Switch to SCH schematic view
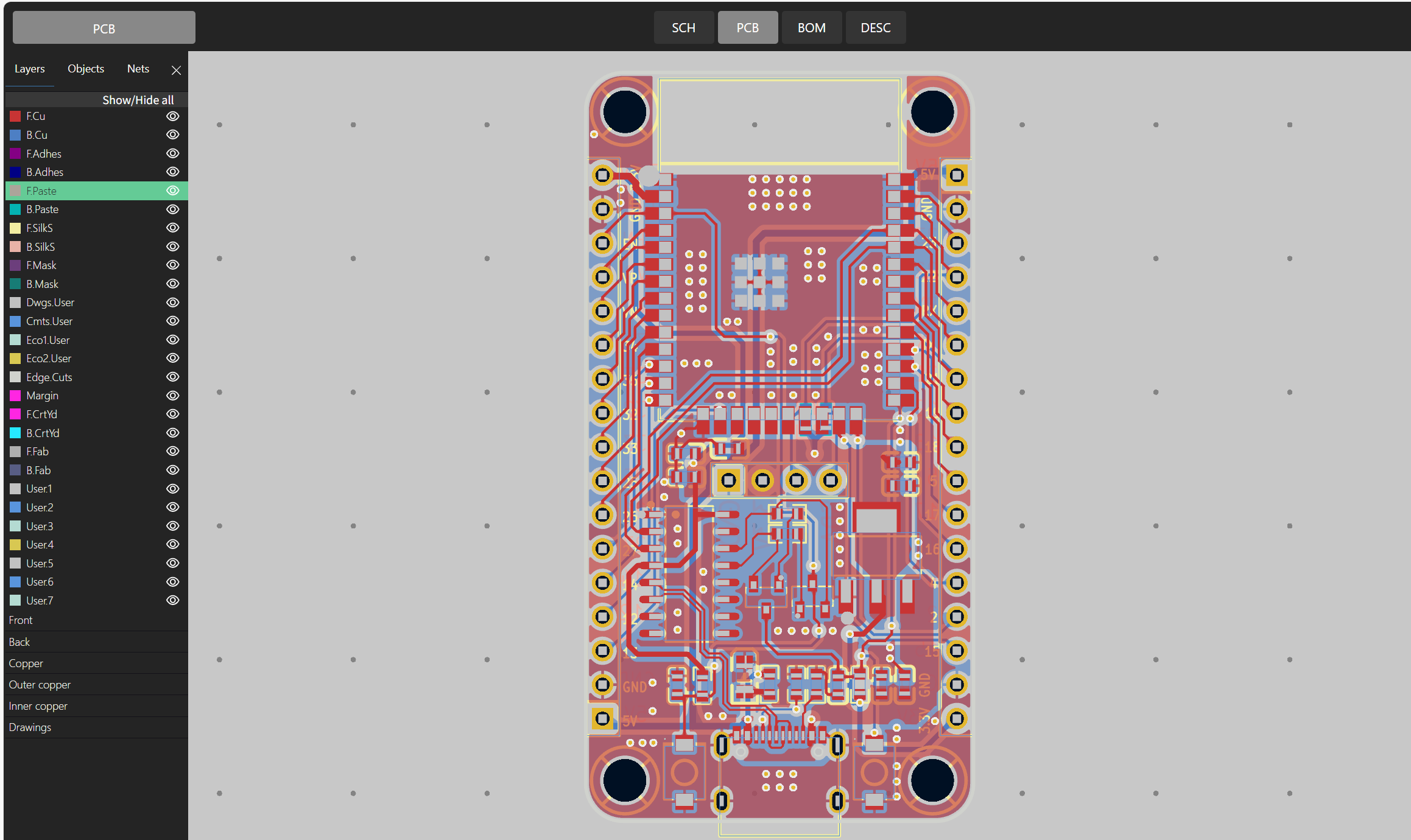This screenshot has height=840, width=1411. coord(683,28)
